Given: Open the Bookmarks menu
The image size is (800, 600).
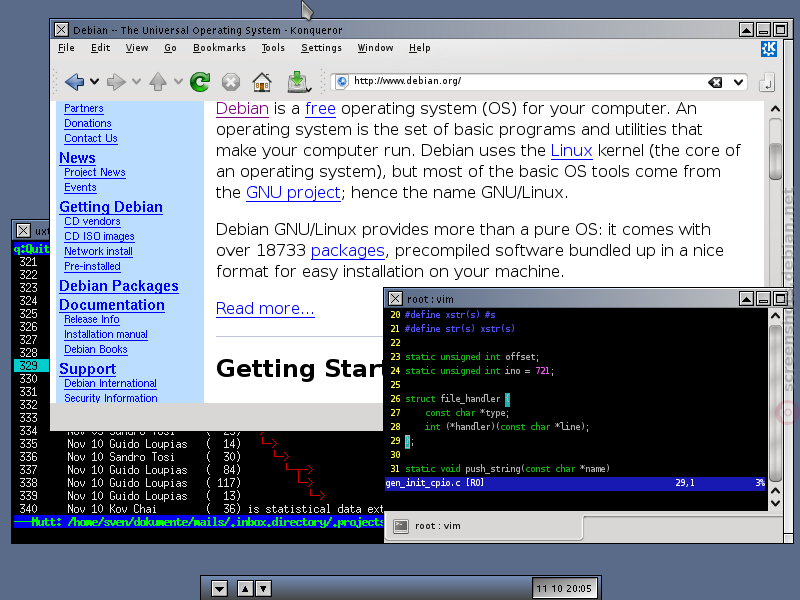Looking at the screenshot, I should [219, 48].
